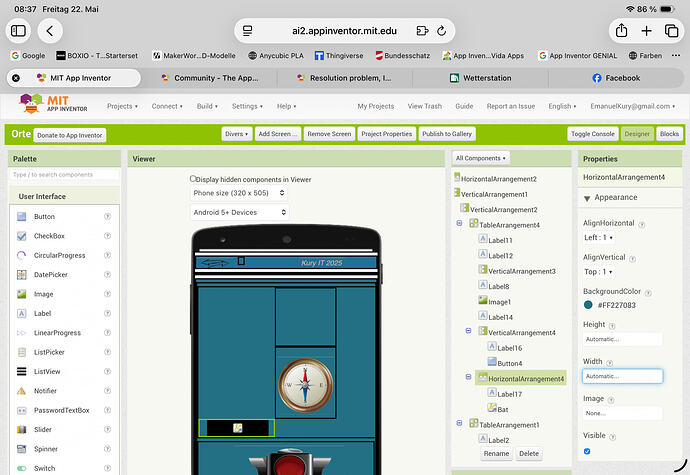Click the Remove Screen button
This screenshot has width=690, height=475.
pos(329,134)
